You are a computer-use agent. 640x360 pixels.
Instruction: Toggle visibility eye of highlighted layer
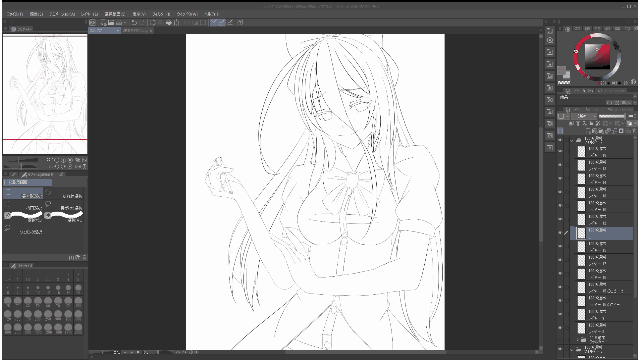[x=560, y=233]
